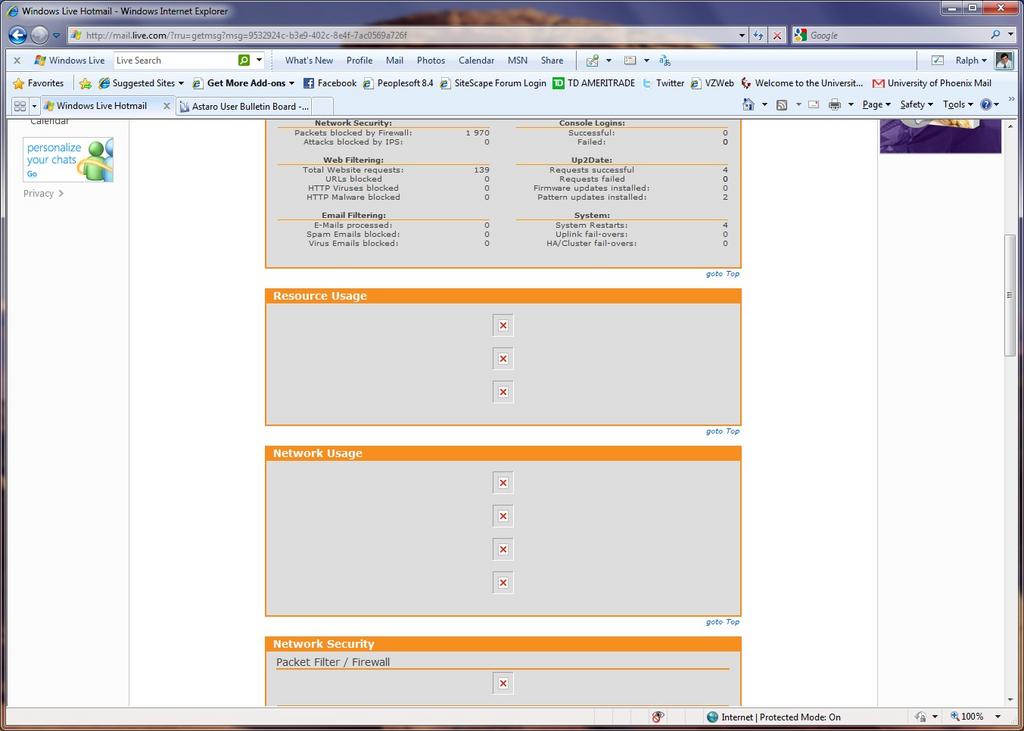Open the search provider dropdown arrow

pyautogui.click(x=1011, y=35)
